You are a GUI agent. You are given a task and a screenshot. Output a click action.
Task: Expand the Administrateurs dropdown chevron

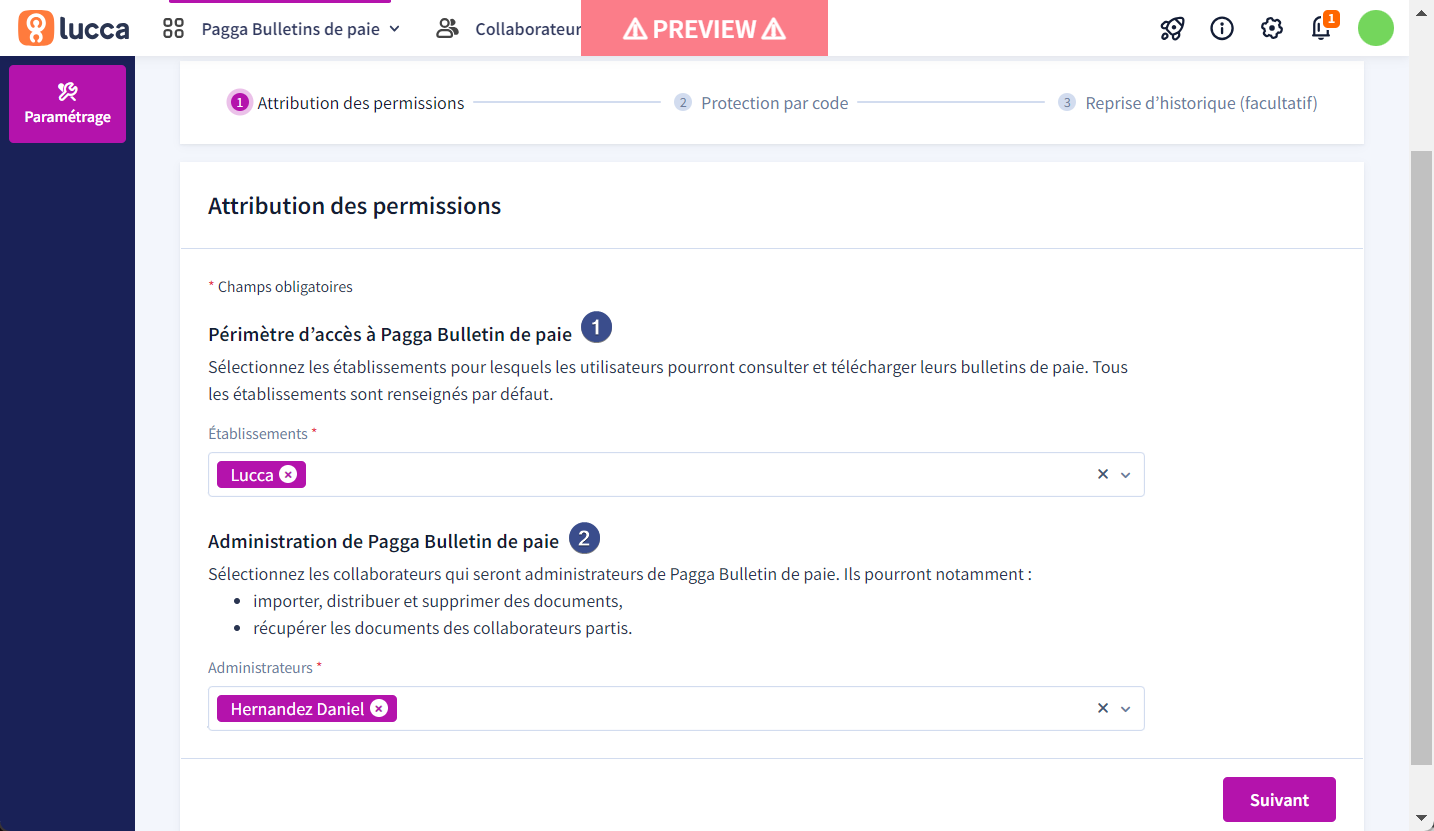click(x=1126, y=709)
